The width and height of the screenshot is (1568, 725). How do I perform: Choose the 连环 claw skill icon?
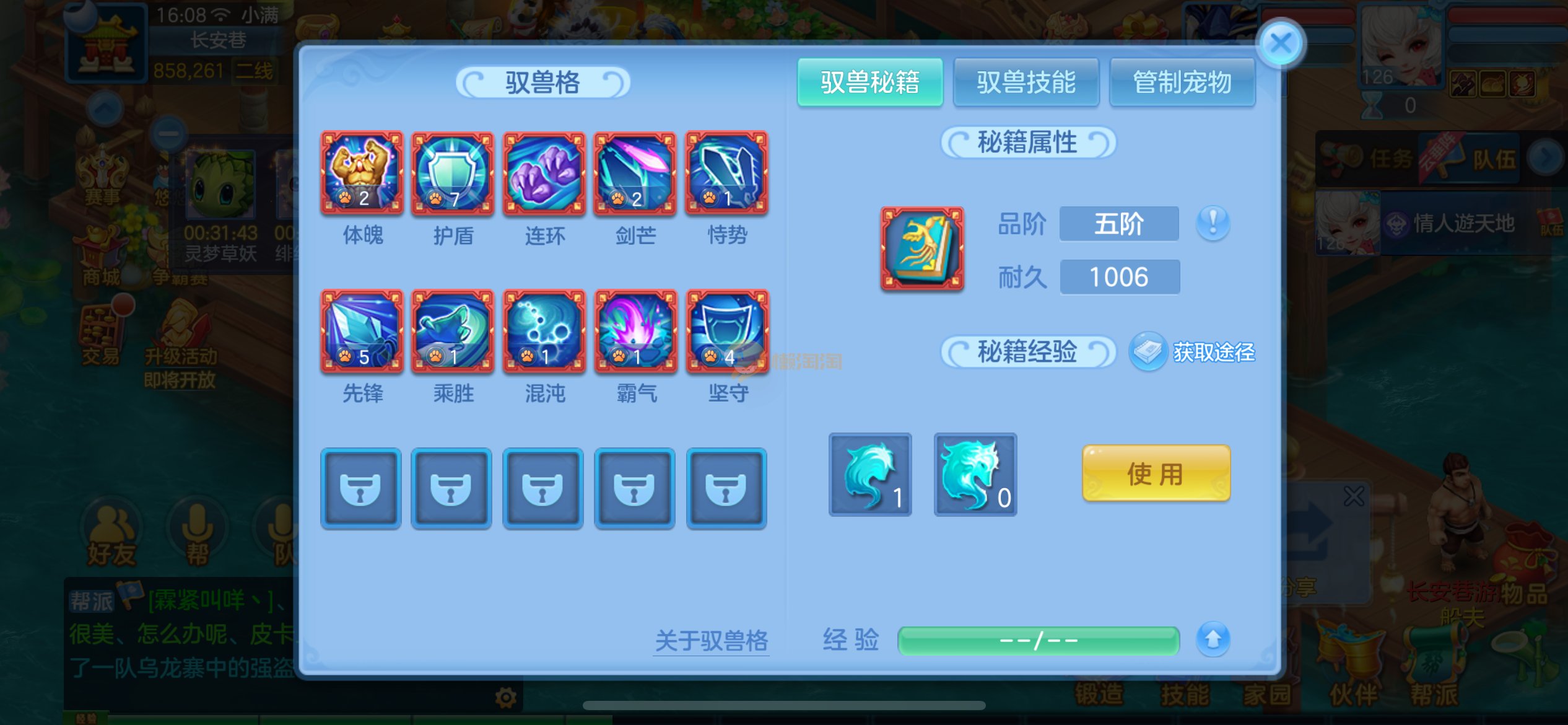544,173
